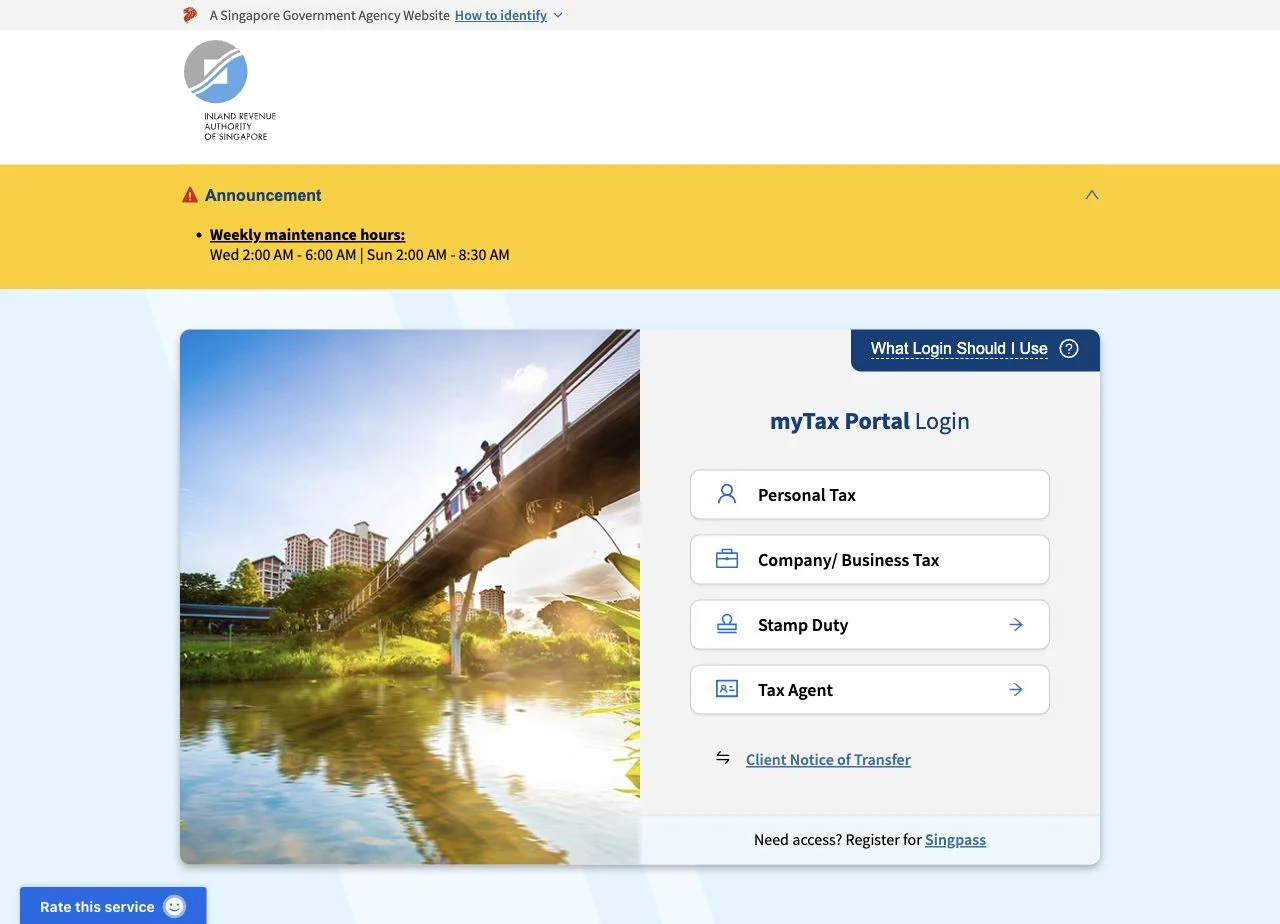
Task: Click the 'myTax Portal Login' heading
Action: (x=870, y=421)
